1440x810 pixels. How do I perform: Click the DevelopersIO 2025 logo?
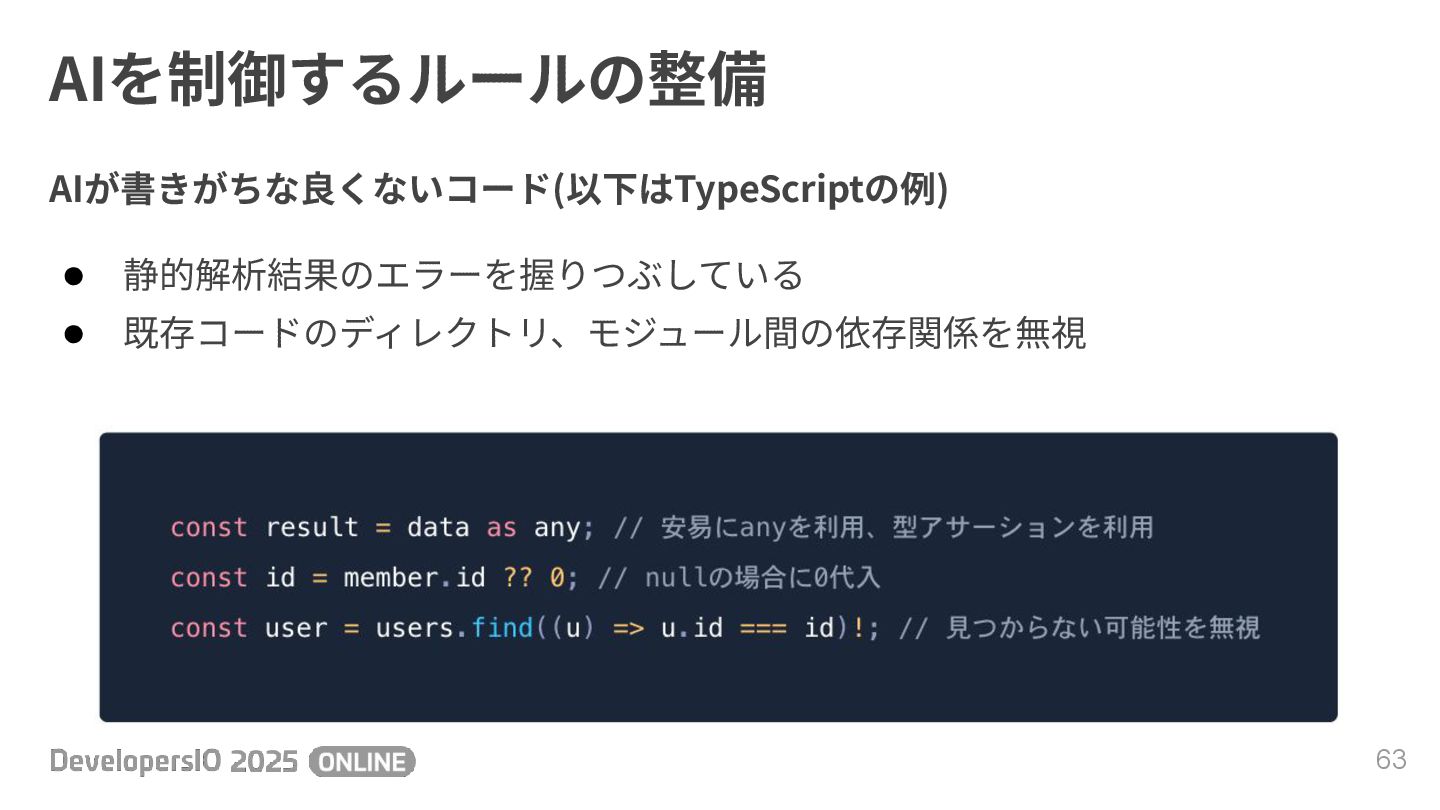174,762
